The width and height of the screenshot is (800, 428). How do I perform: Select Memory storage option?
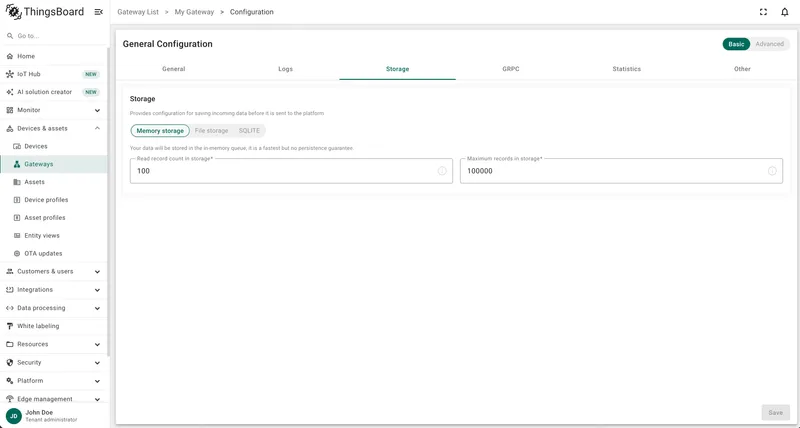[160, 131]
